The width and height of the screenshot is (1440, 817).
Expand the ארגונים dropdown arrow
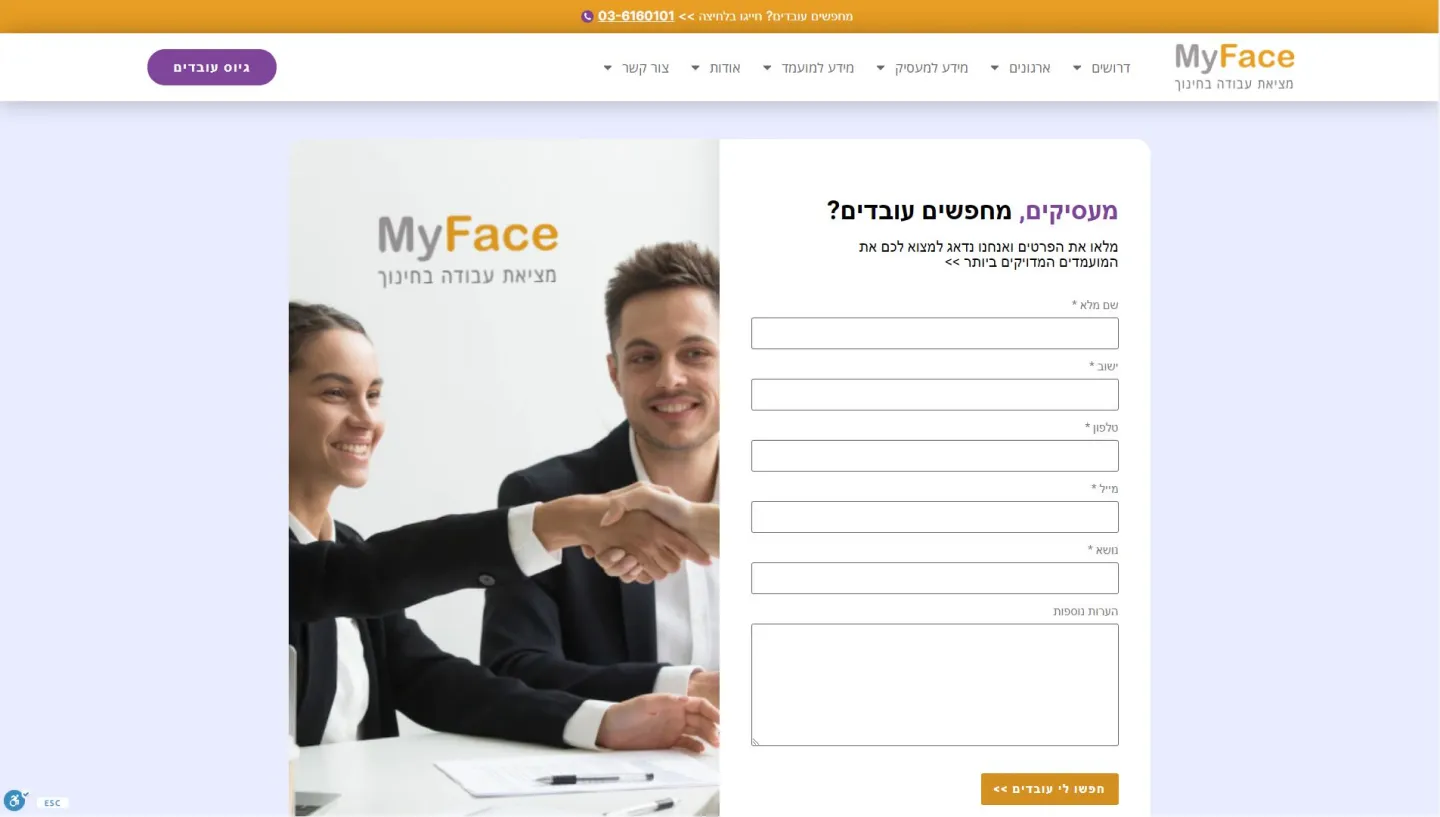tap(995, 68)
